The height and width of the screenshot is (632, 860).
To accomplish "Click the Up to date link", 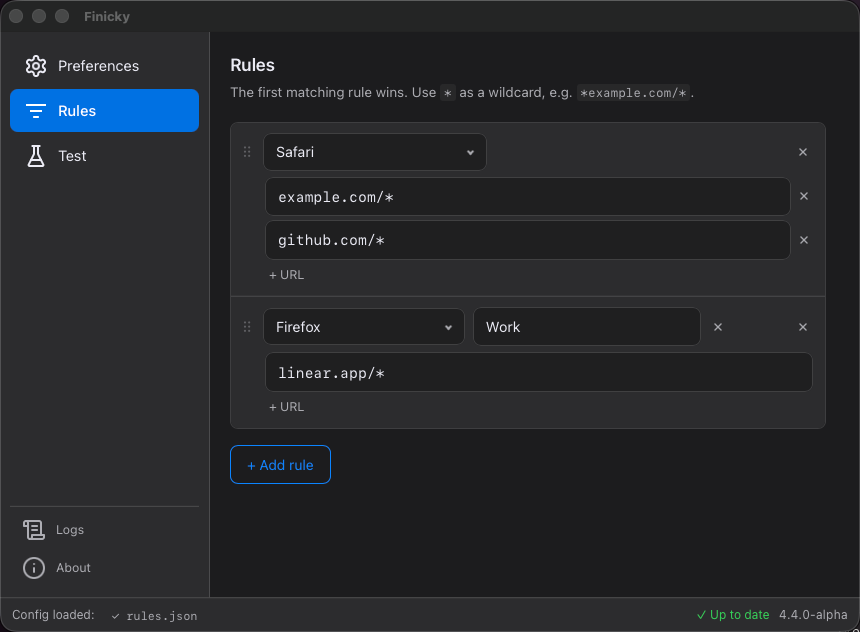I will 732,615.
